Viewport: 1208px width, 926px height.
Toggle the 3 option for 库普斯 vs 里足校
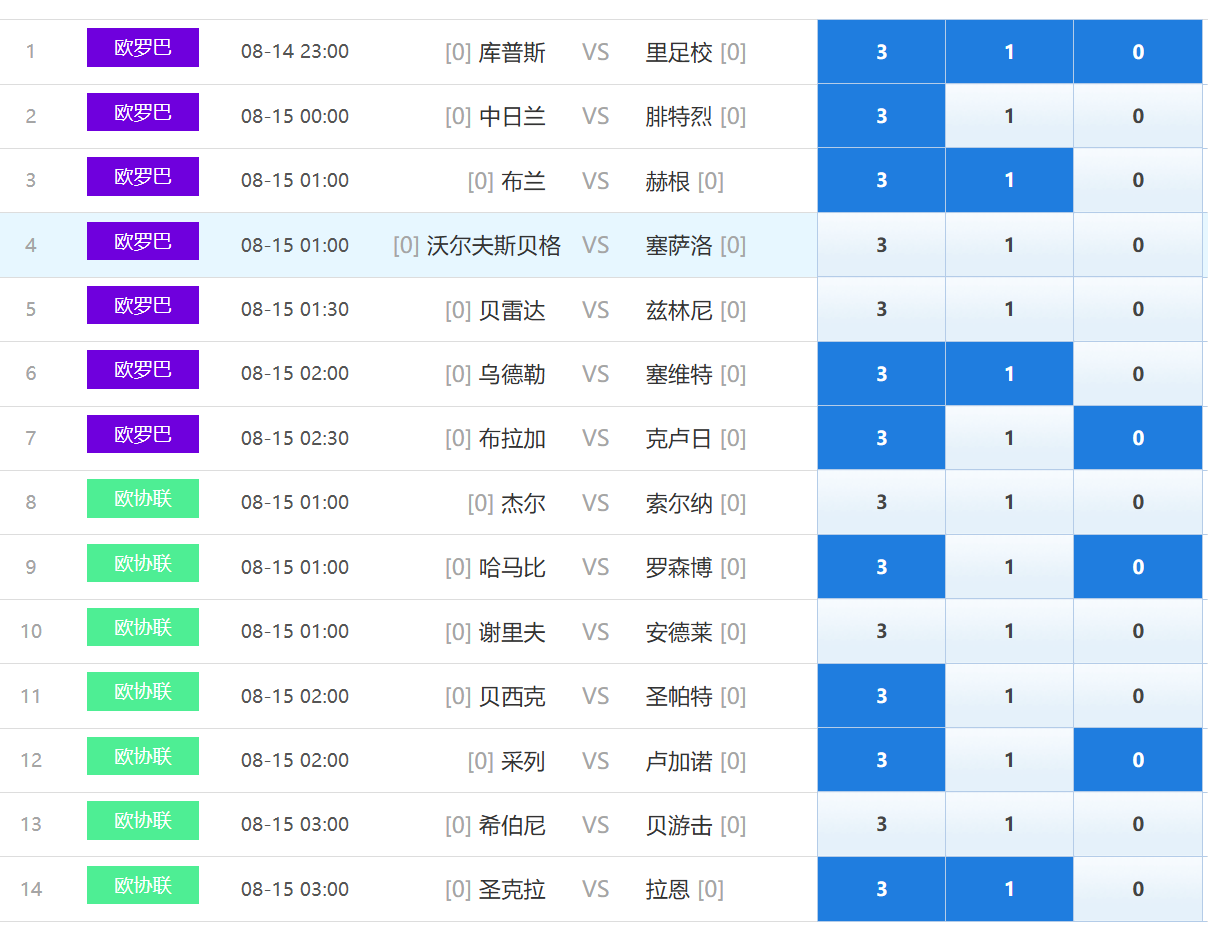click(881, 52)
